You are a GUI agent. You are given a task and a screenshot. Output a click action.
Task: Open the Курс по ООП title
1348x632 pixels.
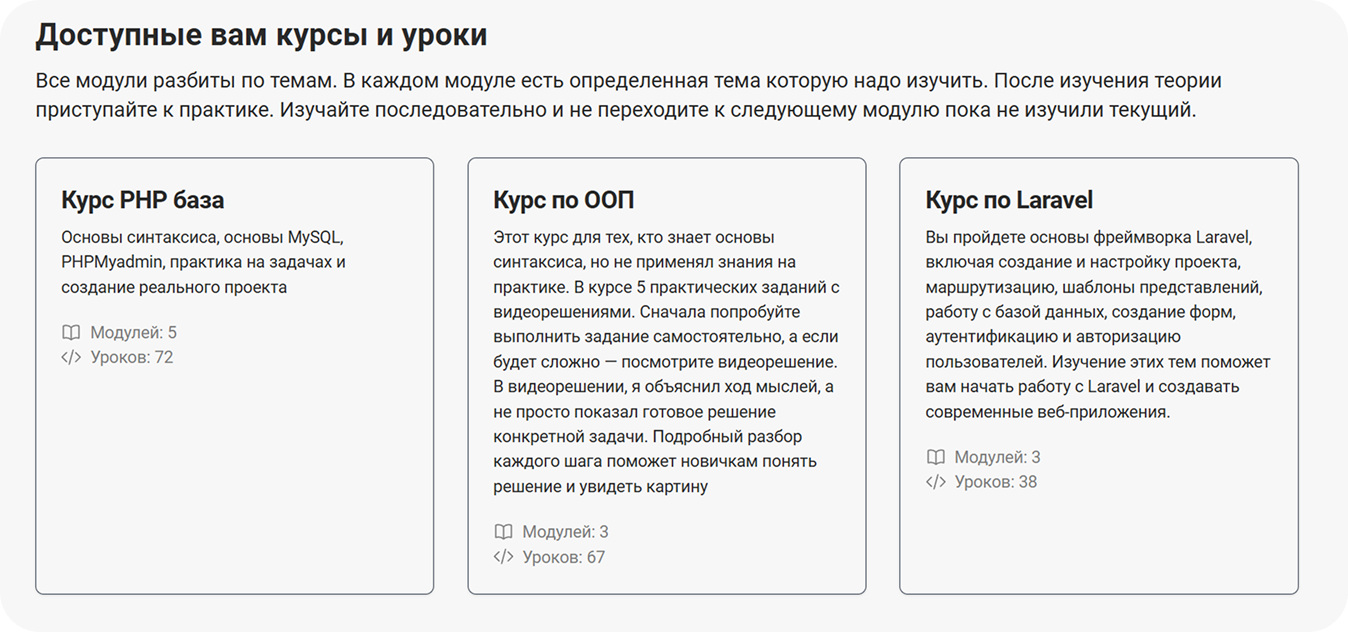563,199
